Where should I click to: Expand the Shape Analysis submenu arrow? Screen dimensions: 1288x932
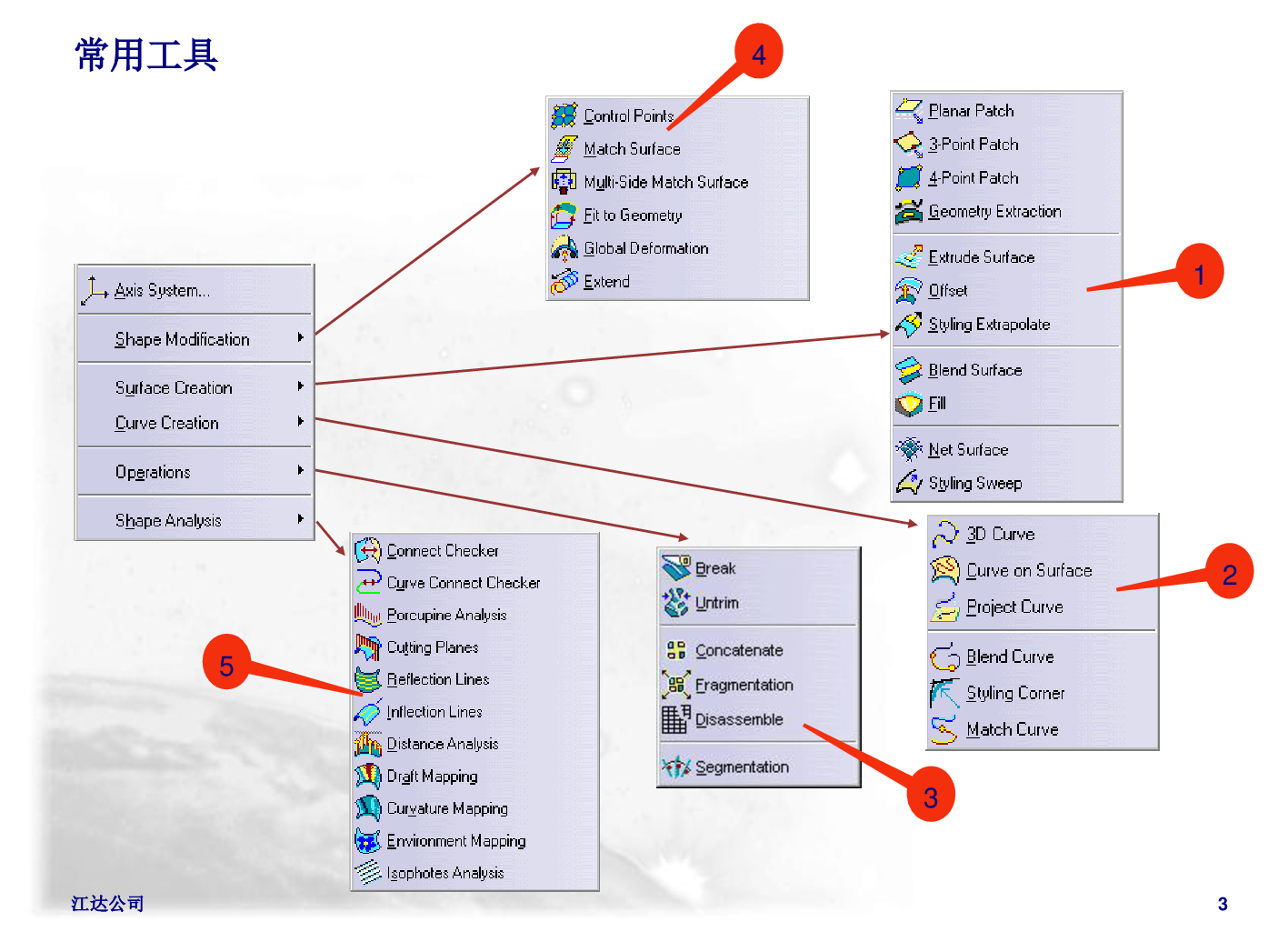(x=301, y=519)
